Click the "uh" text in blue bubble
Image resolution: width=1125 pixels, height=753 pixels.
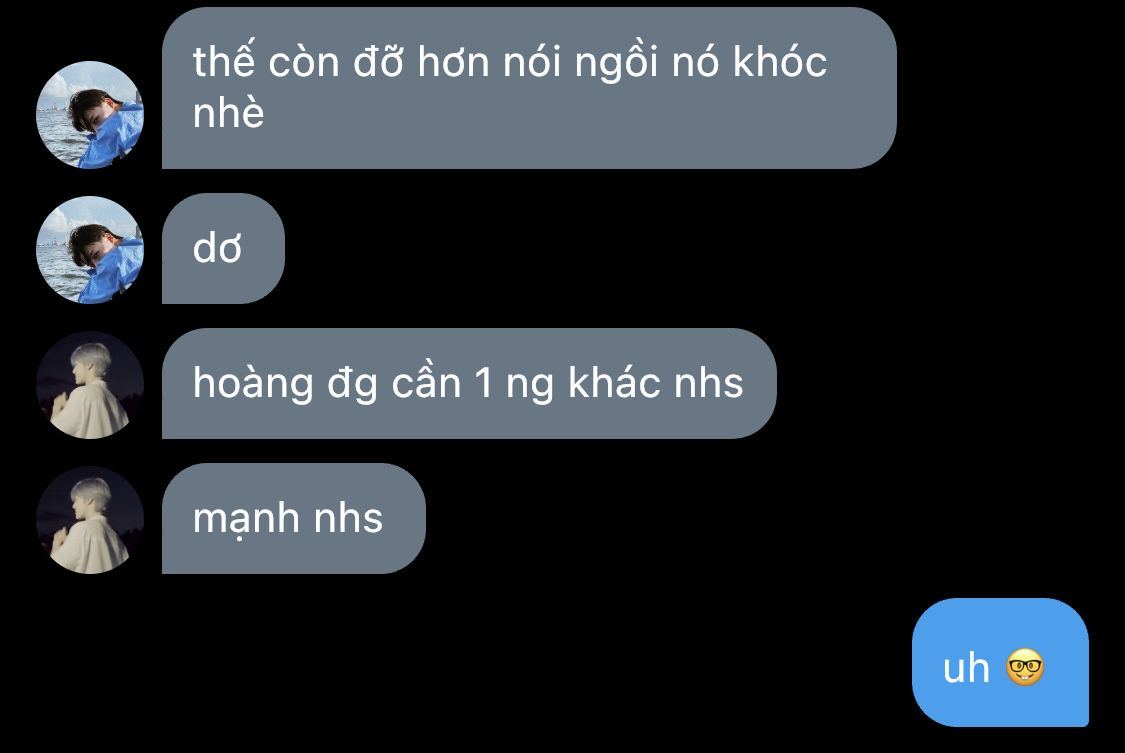(966, 668)
